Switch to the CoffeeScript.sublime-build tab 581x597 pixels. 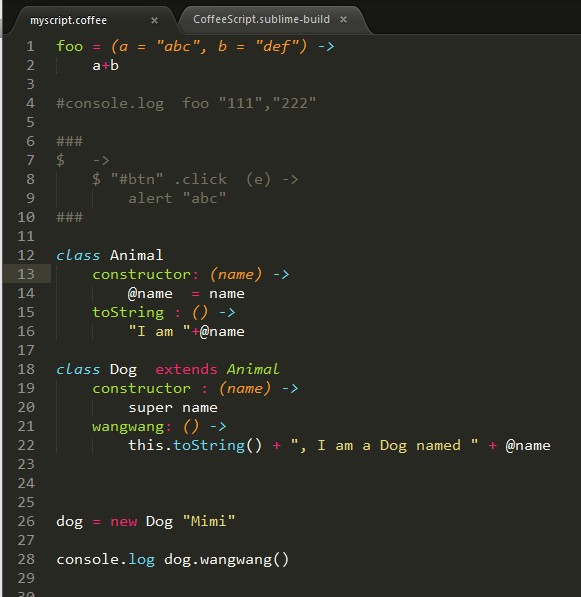point(261,19)
